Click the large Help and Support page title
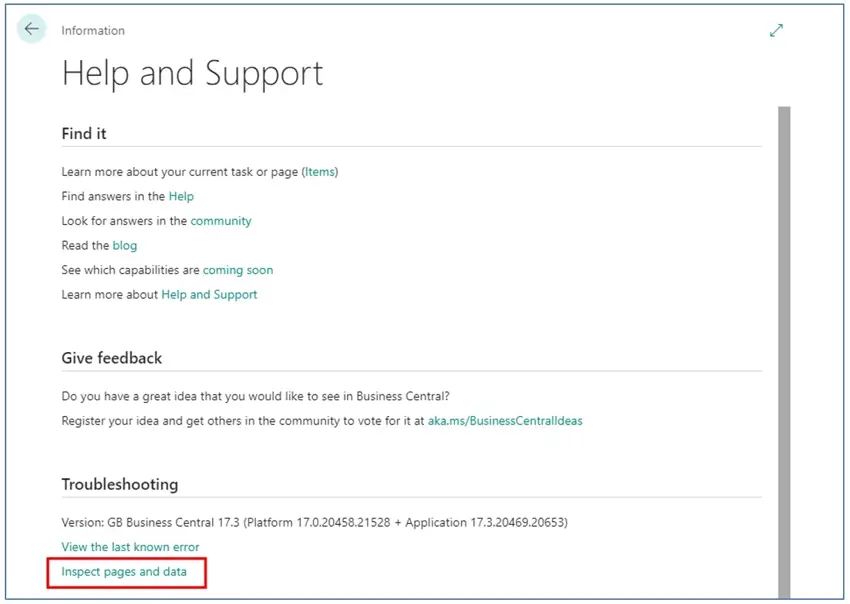This screenshot has height=604, width=850. (x=192, y=74)
